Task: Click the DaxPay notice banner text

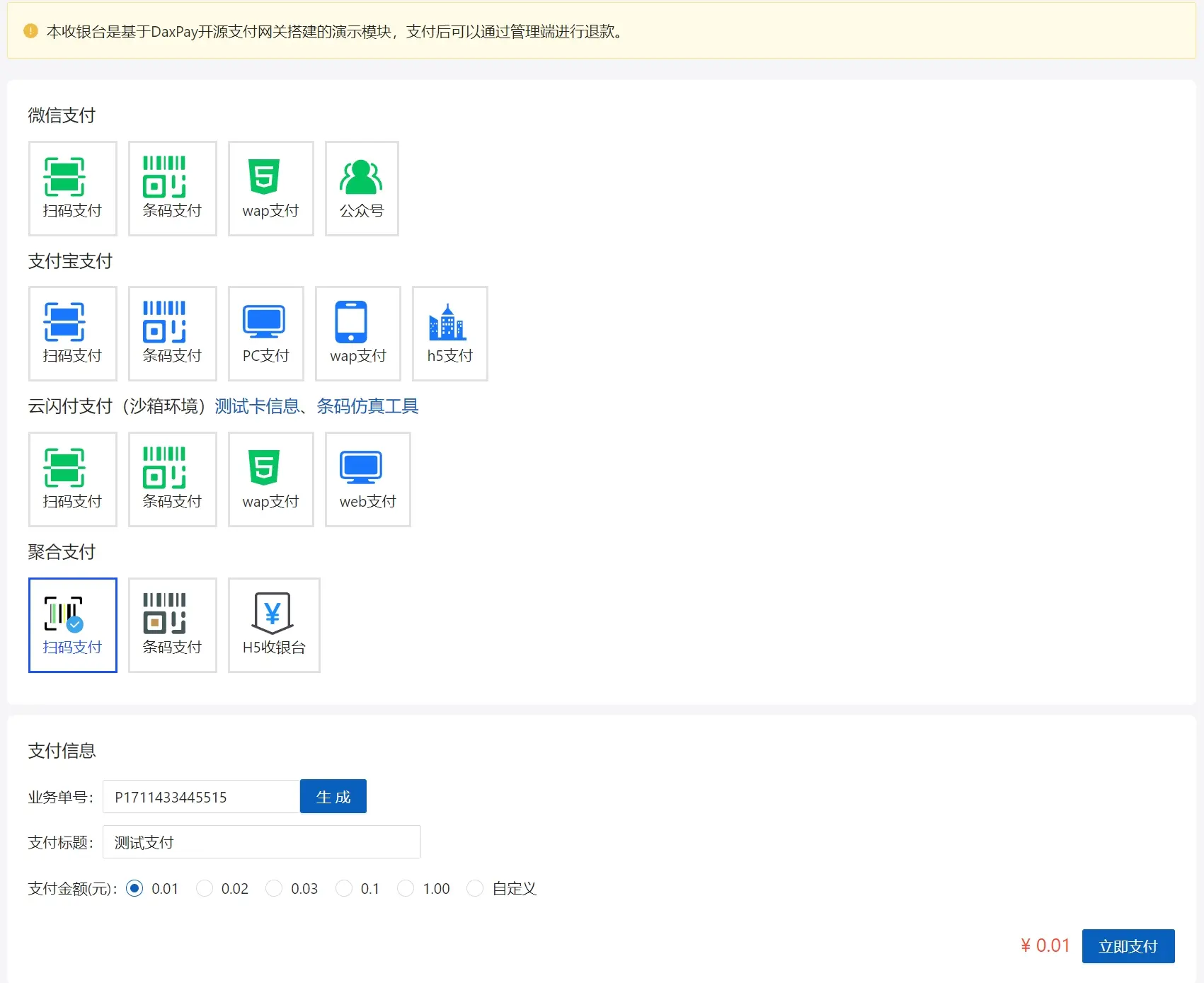Action: tap(336, 32)
